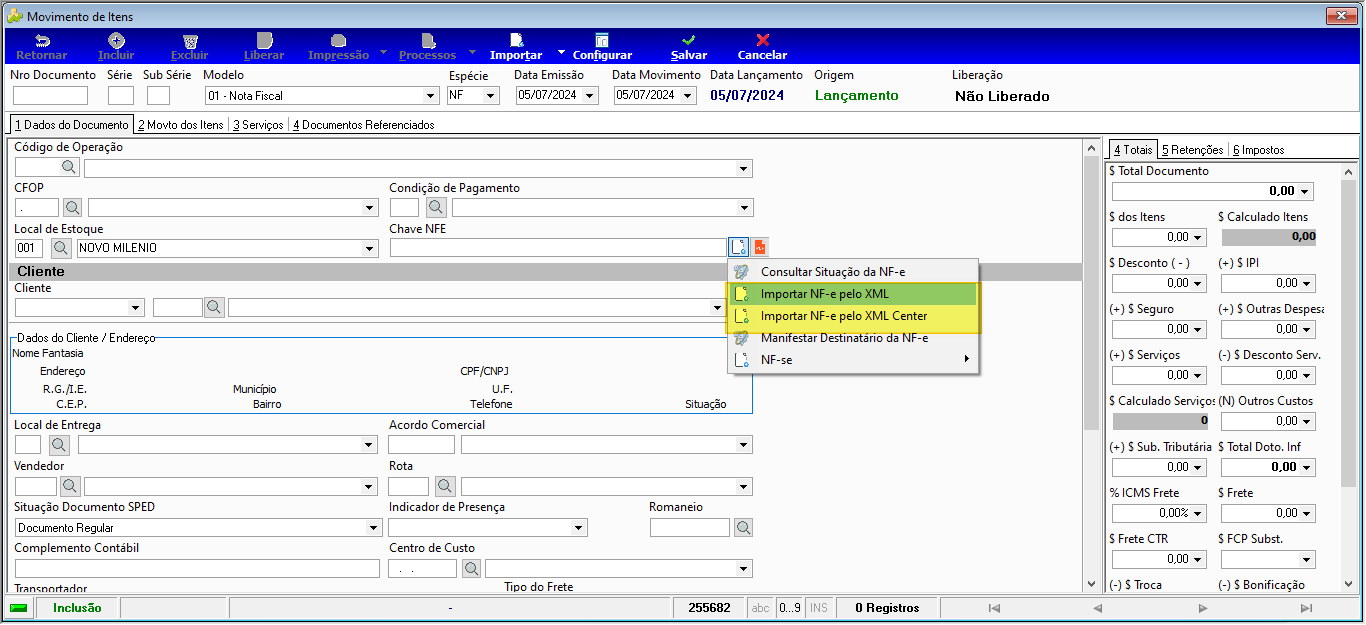The image size is (1366, 625).
Task: Go to the last record in the status bar
Action: tap(1306, 608)
